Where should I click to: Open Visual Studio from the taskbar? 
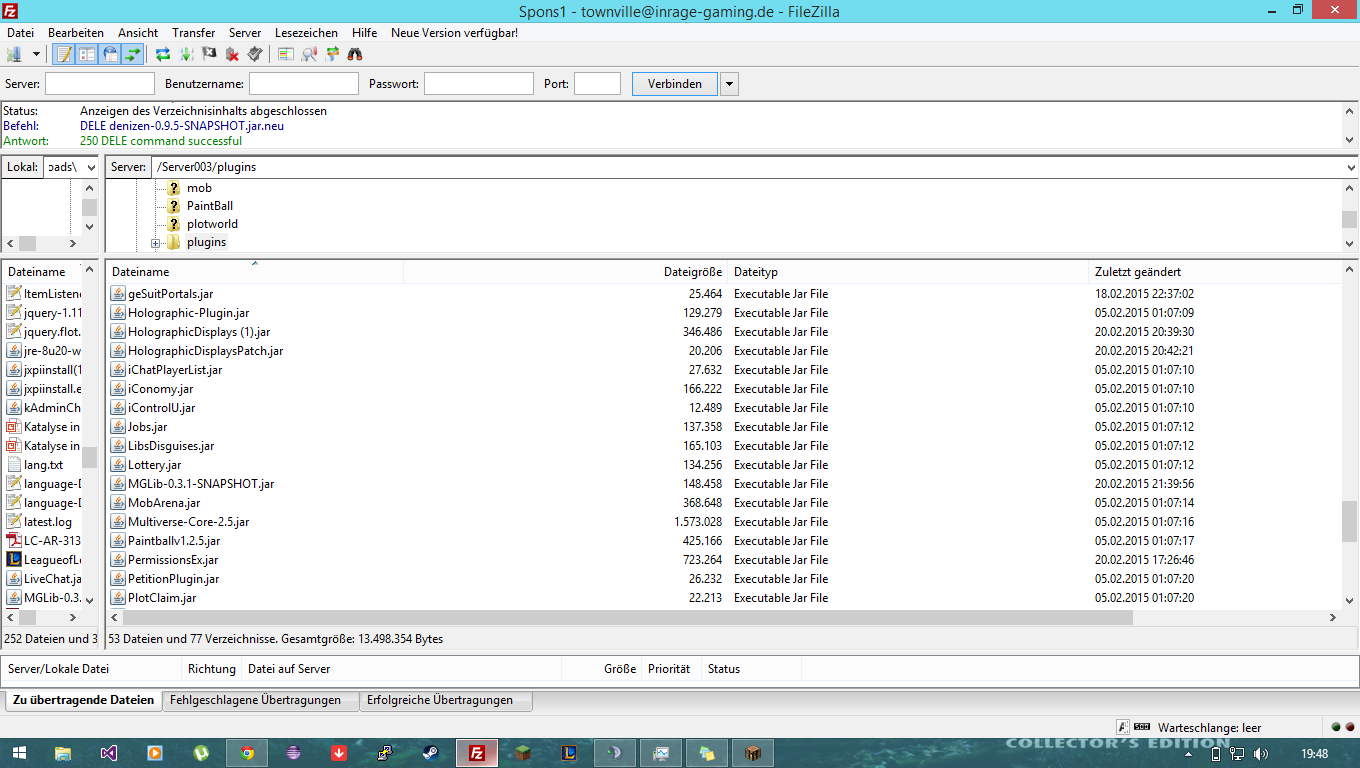[109, 753]
